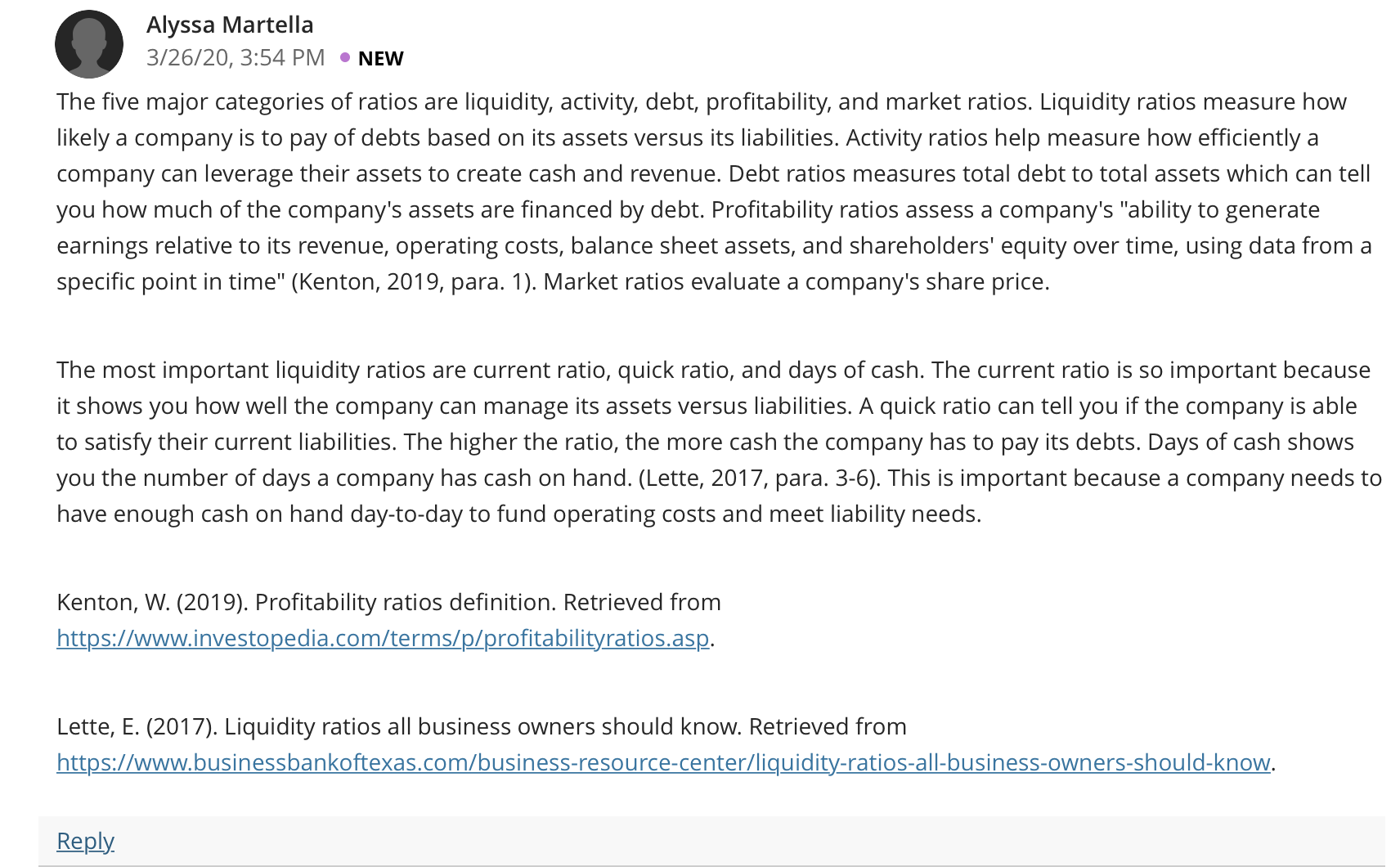
Task: Click the NEW badge label
Action: point(380,58)
